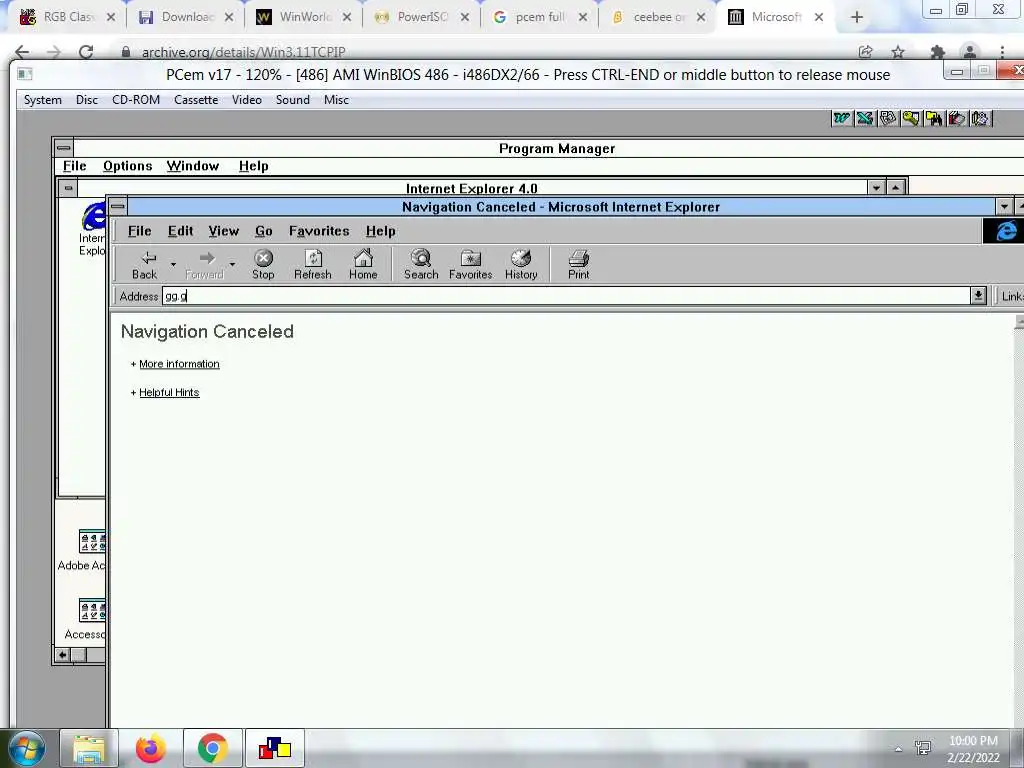
Task: Click the Helpful Hints link
Action: point(169,392)
